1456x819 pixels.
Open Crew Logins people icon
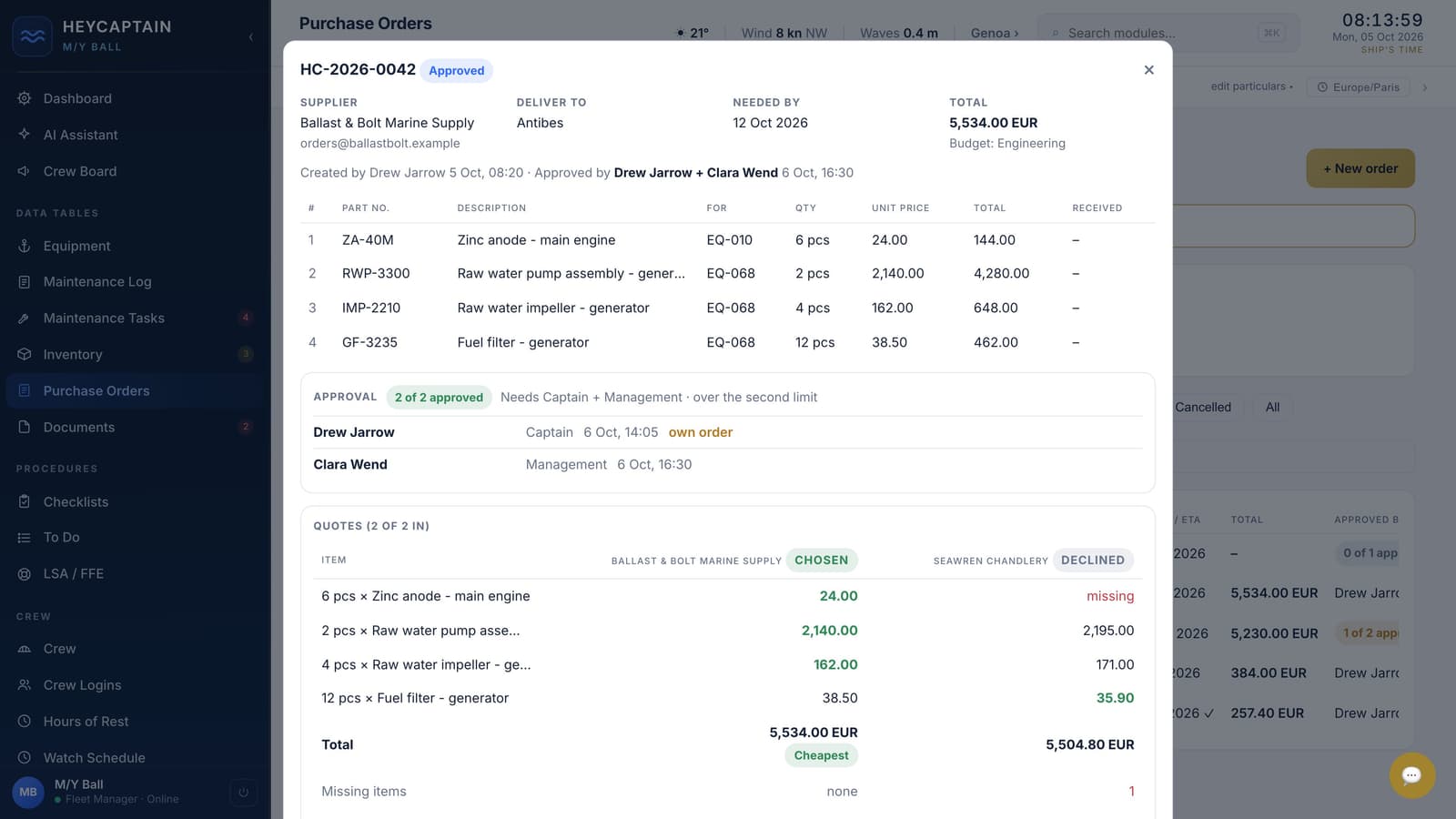[x=25, y=685]
